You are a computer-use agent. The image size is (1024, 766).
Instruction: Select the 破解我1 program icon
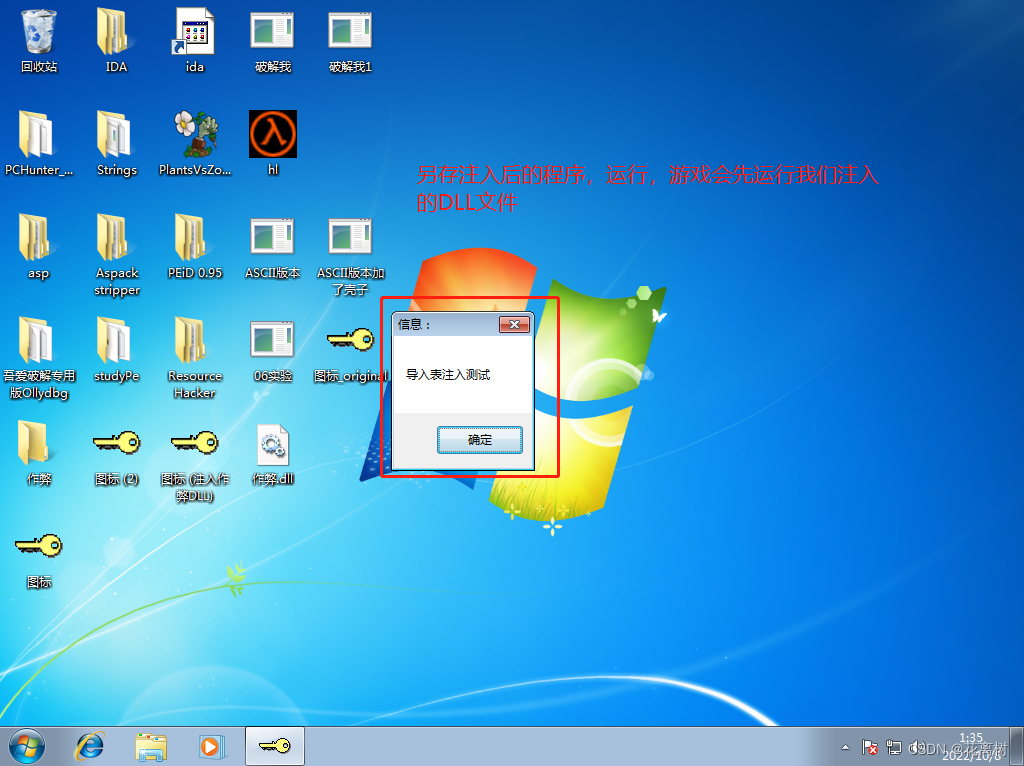point(350,31)
